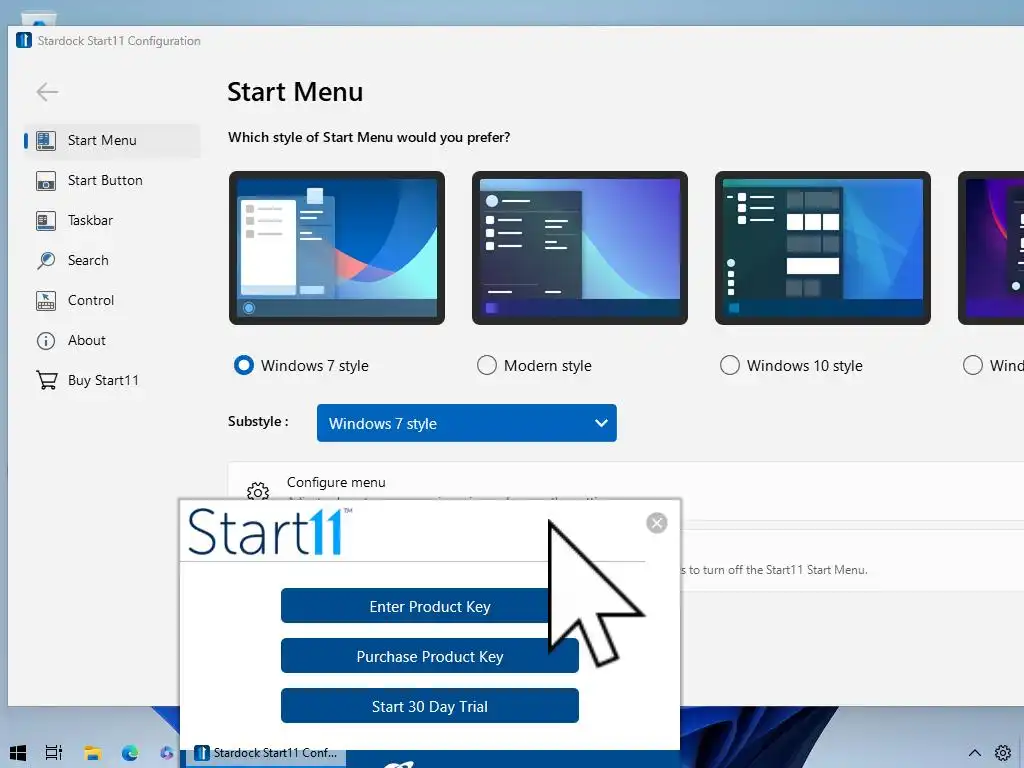Select the Windows 7 style radio button
This screenshot has height=768, width=1024.
pos(244,365)
